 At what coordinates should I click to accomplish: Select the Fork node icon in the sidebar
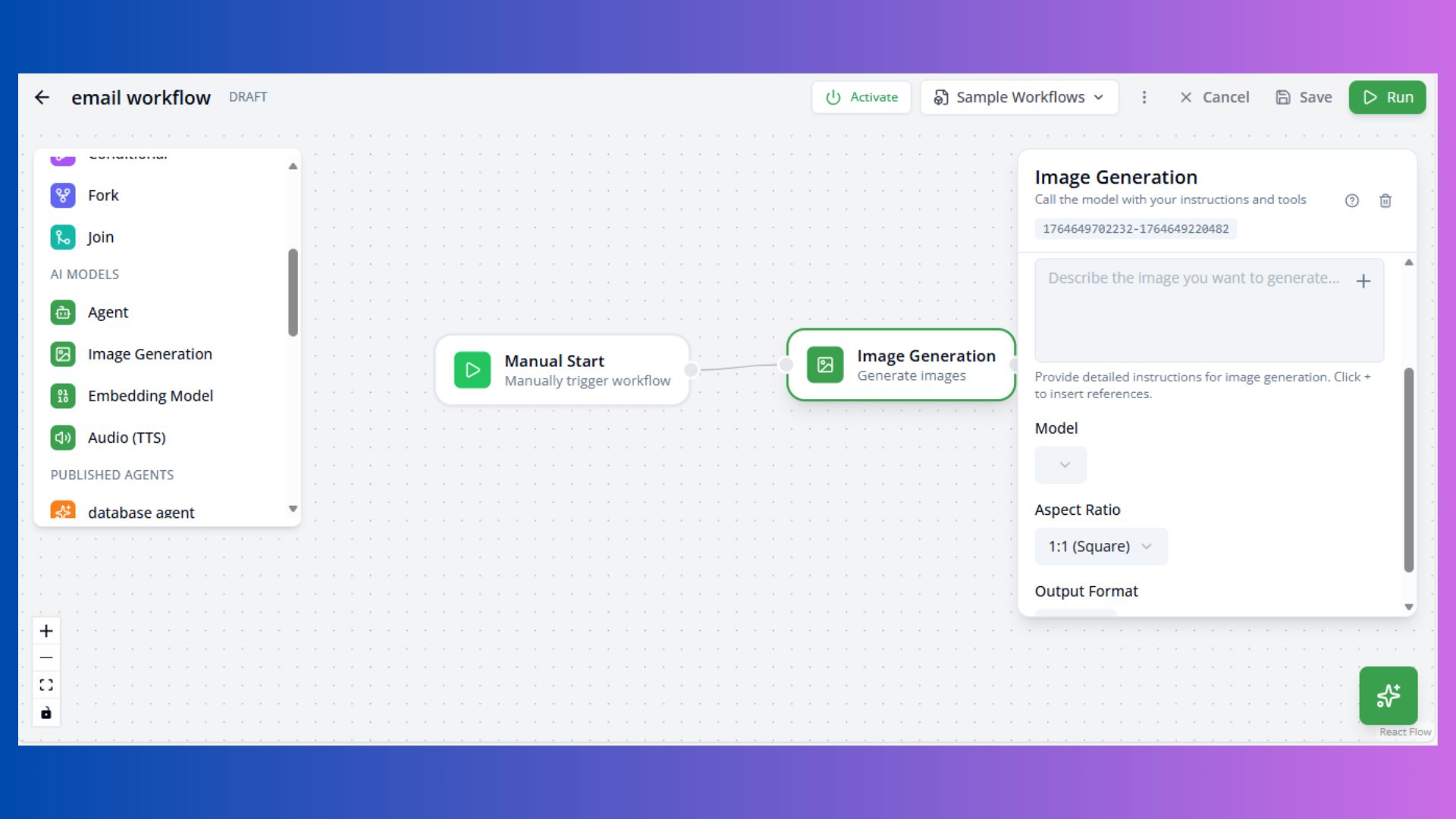(63, 195)
